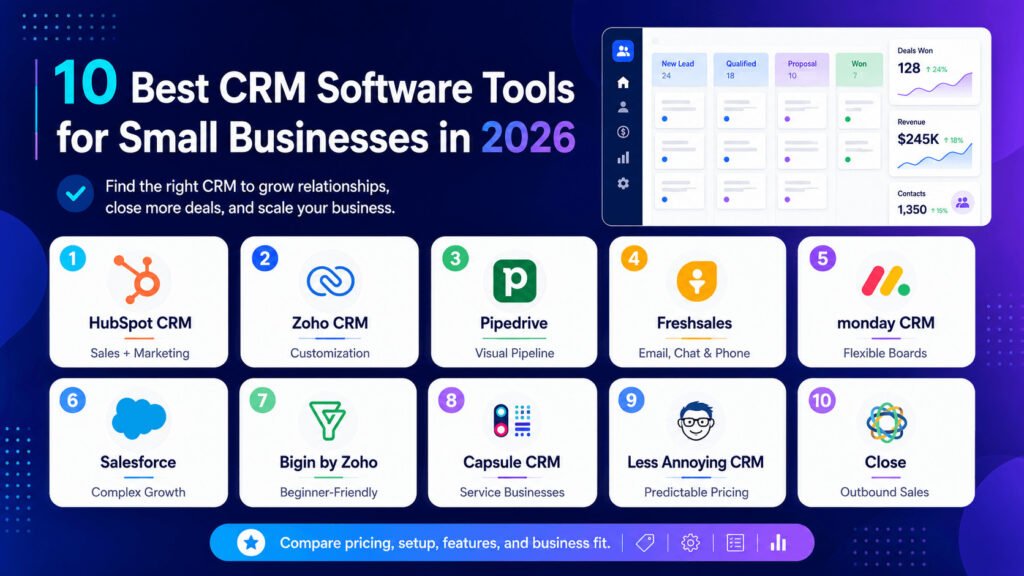
Task: Click the Close CRM swirl logo
Action: pyautogui.click(x=886, y=422)
